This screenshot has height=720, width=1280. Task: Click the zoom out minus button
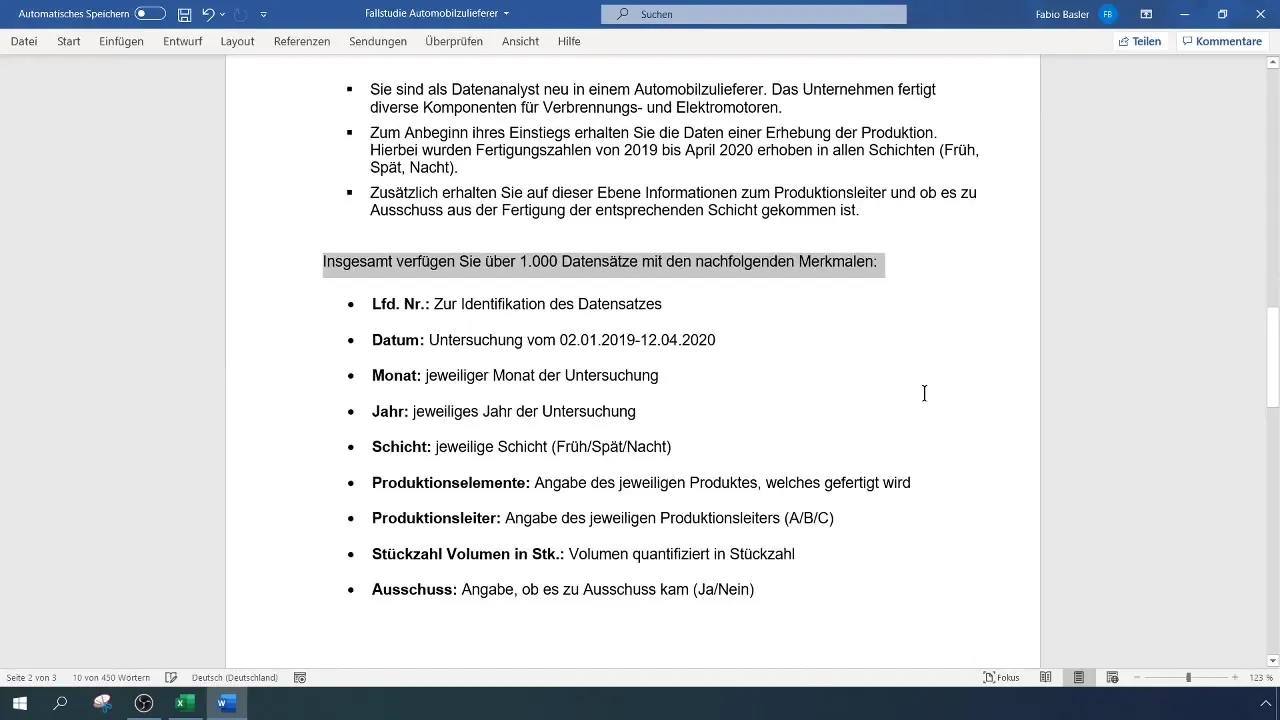(1137, 677)
